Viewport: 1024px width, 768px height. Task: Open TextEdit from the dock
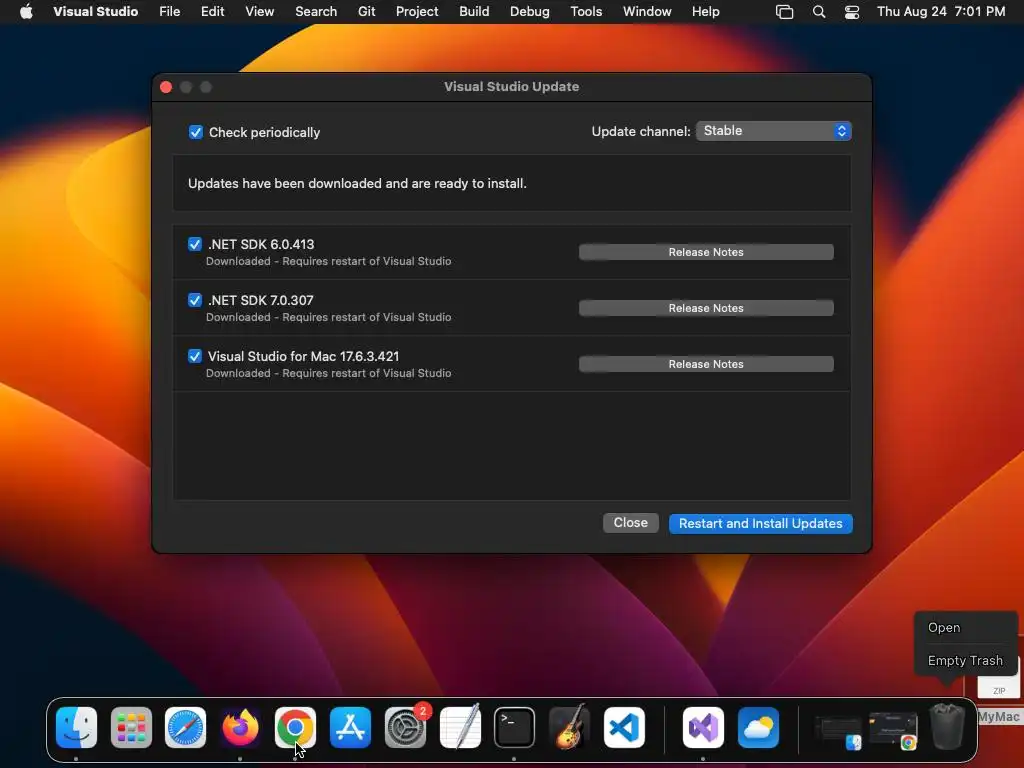point(460,727)
